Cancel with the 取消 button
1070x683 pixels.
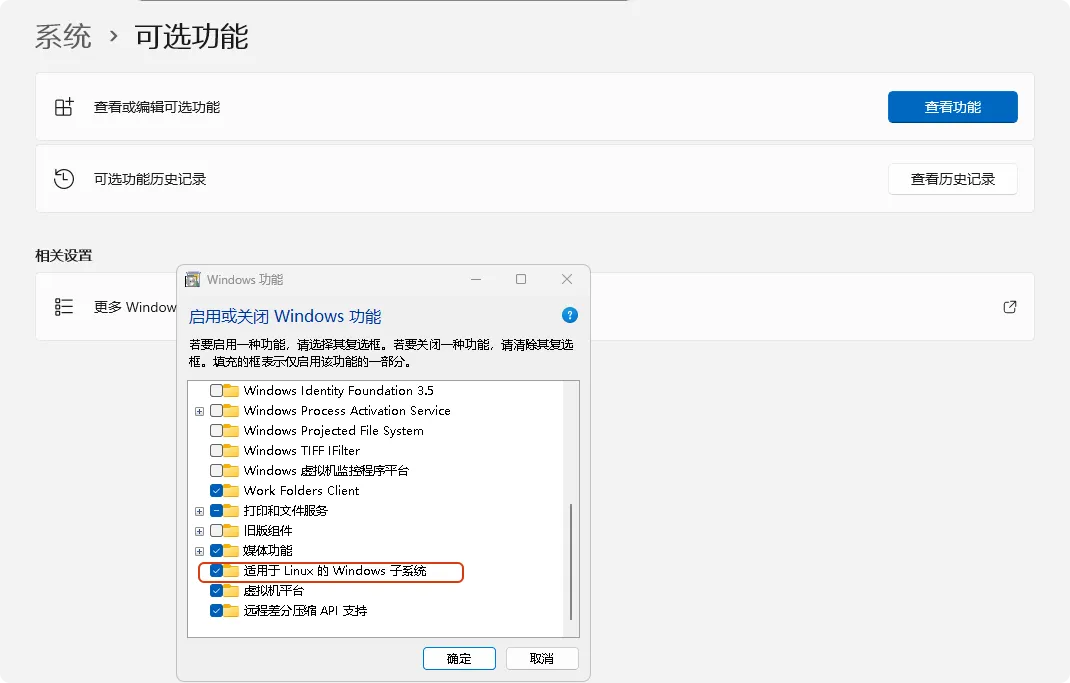coord(542,658)
